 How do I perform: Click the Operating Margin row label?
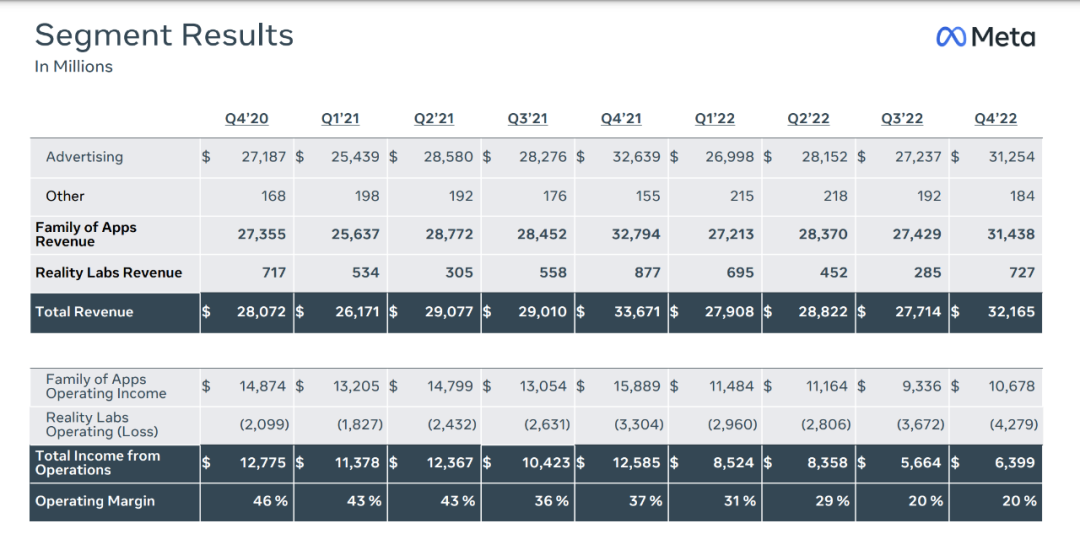[x=95, y=501]
